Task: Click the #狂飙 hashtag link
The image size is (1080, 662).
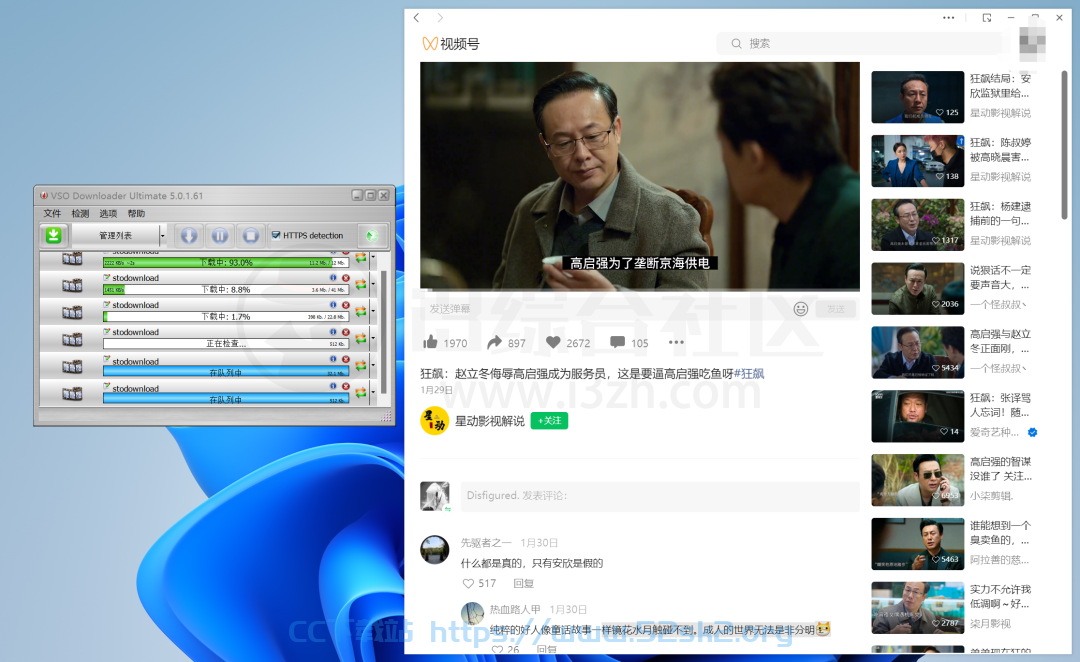Action: click(749, 373)
